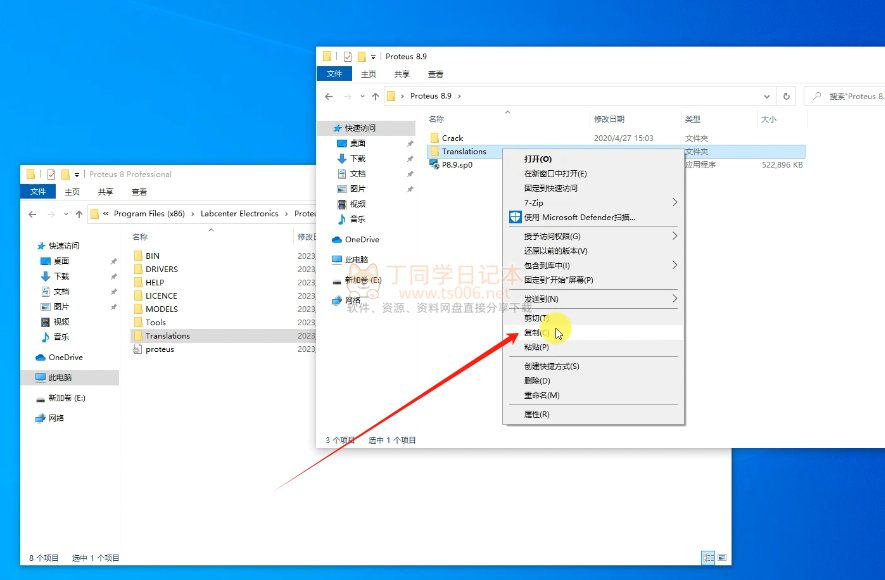Click up-folder arrow in Proteus 8.9 window
The image size is (885, 580).
pyautogui.click(x=375, y=96)
